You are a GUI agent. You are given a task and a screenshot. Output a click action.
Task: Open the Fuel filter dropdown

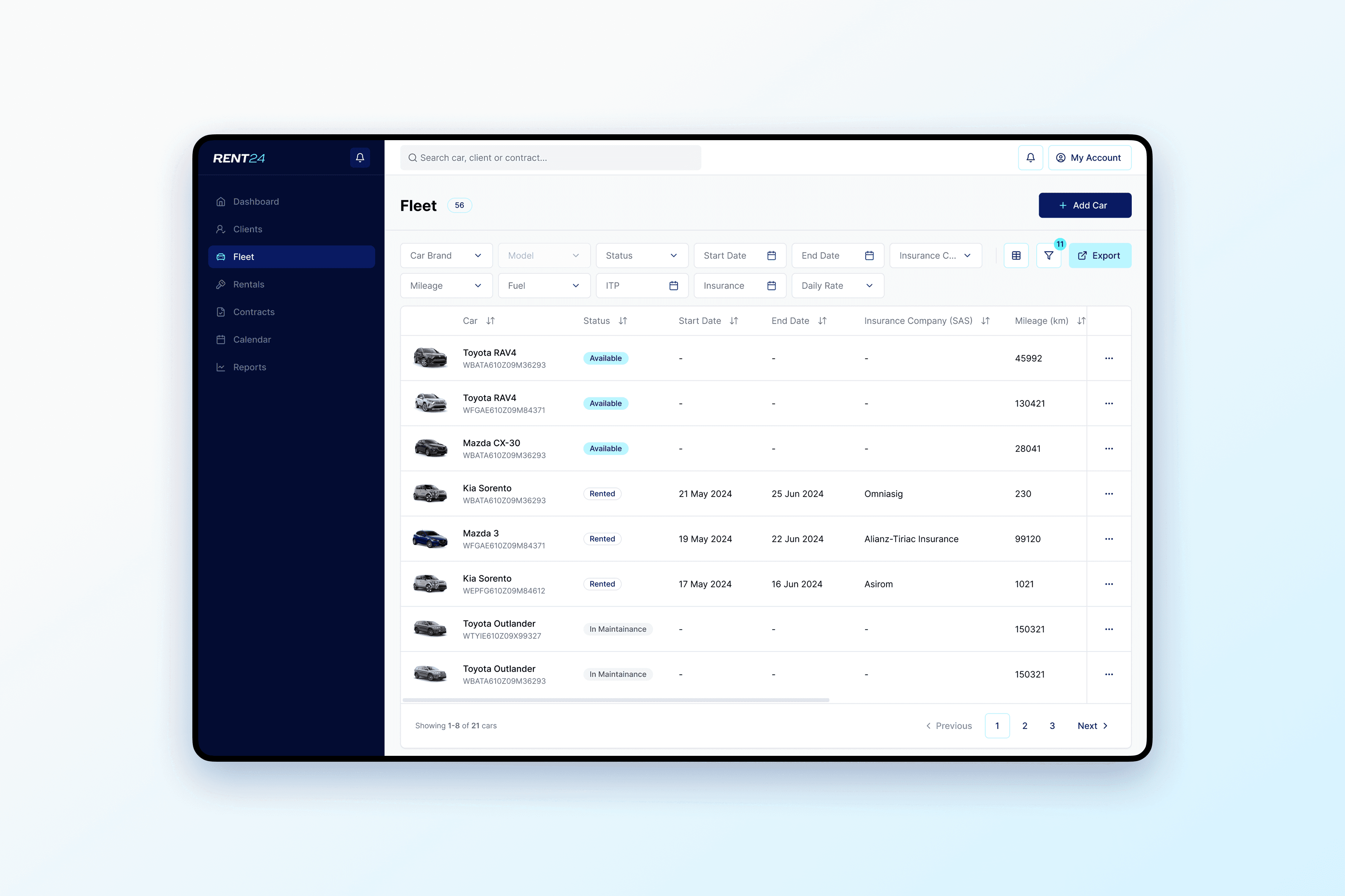(x=544, y=286)
